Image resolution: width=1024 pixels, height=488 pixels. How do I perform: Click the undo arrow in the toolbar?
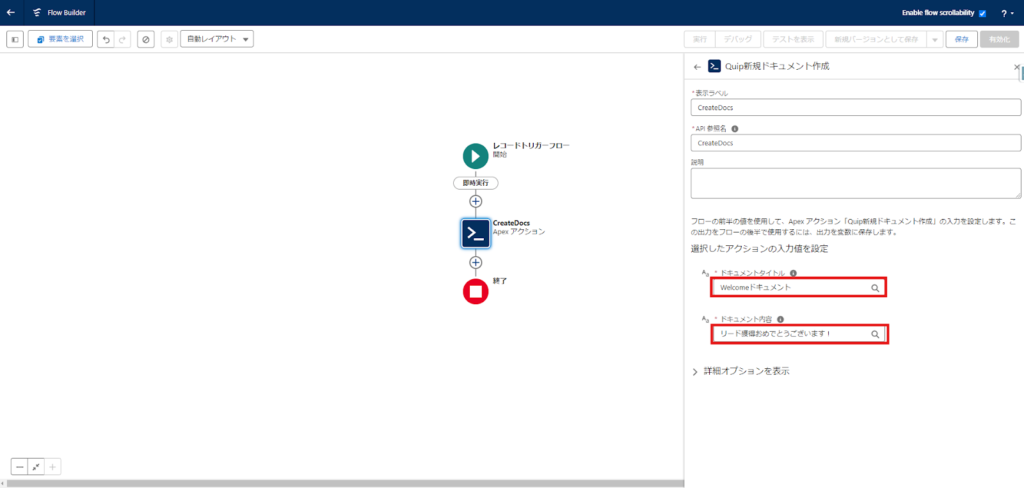[x=105, y=39]
